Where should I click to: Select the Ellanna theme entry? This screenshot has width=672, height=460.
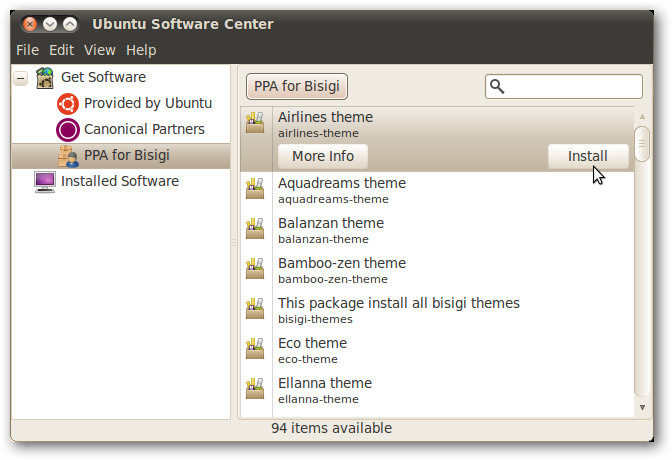pyautogui.click(x=437, y=391)
